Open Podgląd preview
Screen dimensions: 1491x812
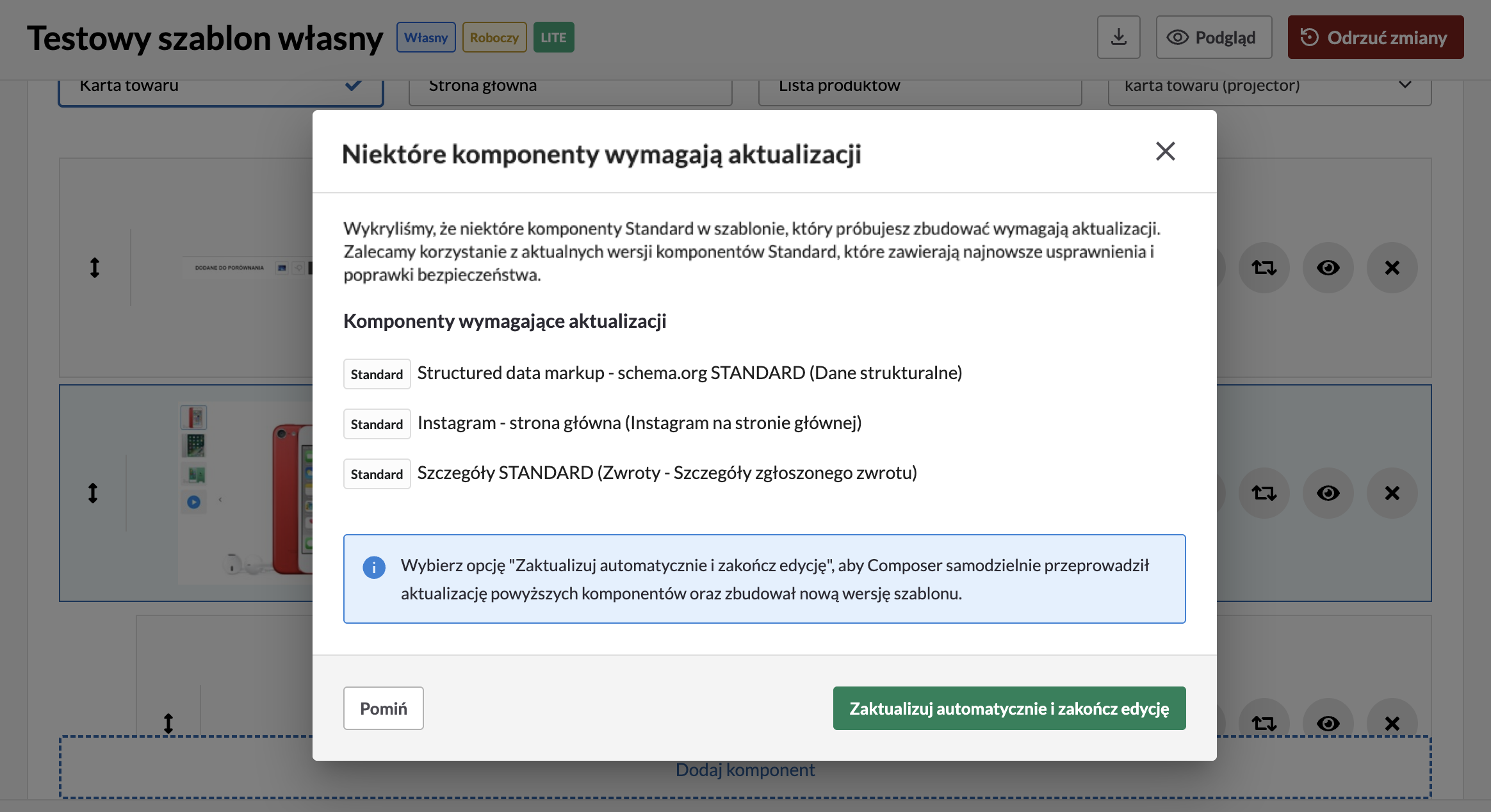click(x=1213, y=37)
